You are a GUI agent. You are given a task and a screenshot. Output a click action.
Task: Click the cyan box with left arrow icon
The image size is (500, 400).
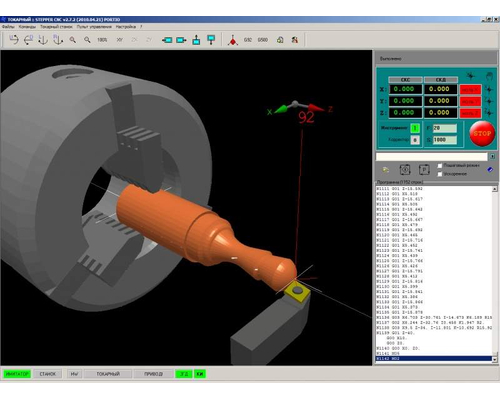coord(167,40)
